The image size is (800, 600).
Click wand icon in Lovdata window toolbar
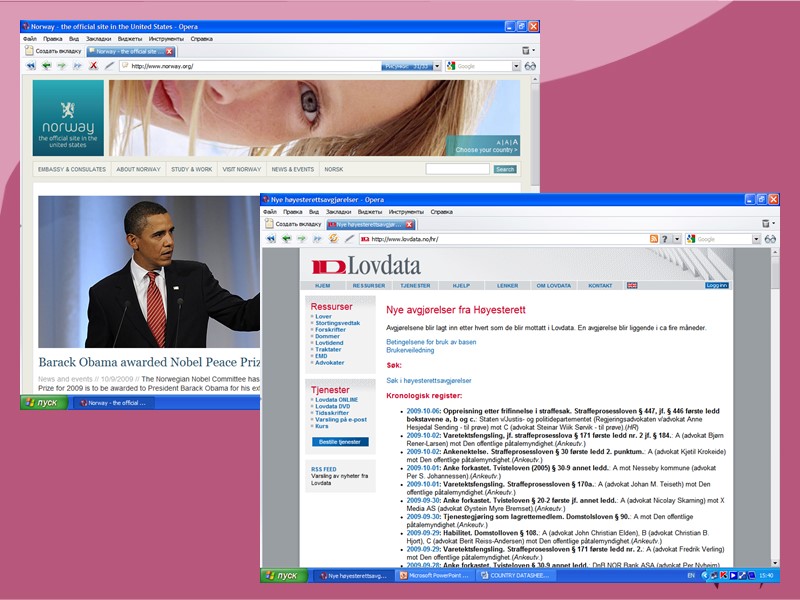[x=349, y=239]
